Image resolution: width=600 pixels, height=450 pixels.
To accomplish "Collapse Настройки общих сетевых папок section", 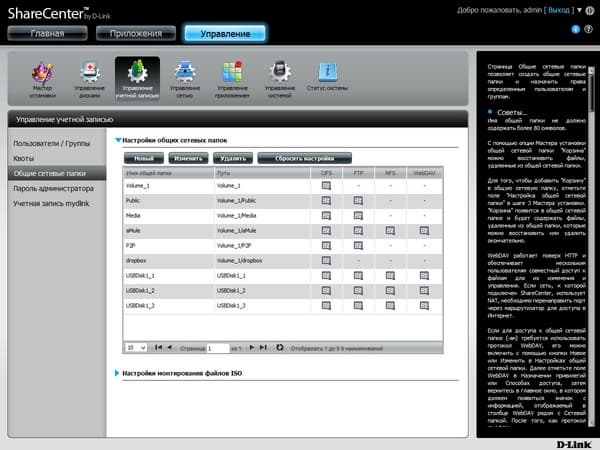I will [118, 140].
